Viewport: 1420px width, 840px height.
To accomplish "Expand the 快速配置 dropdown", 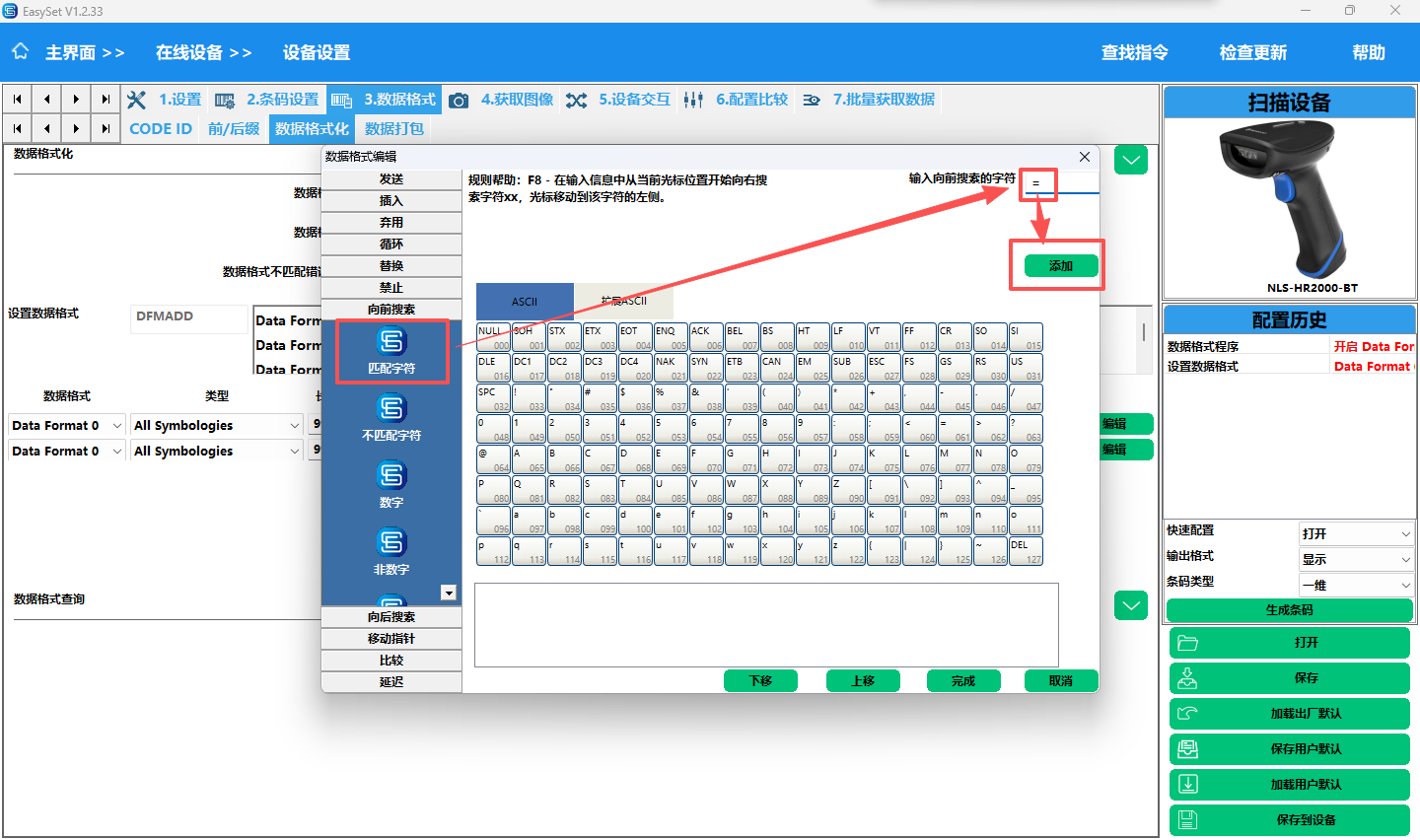I will tap(1357, 534).
